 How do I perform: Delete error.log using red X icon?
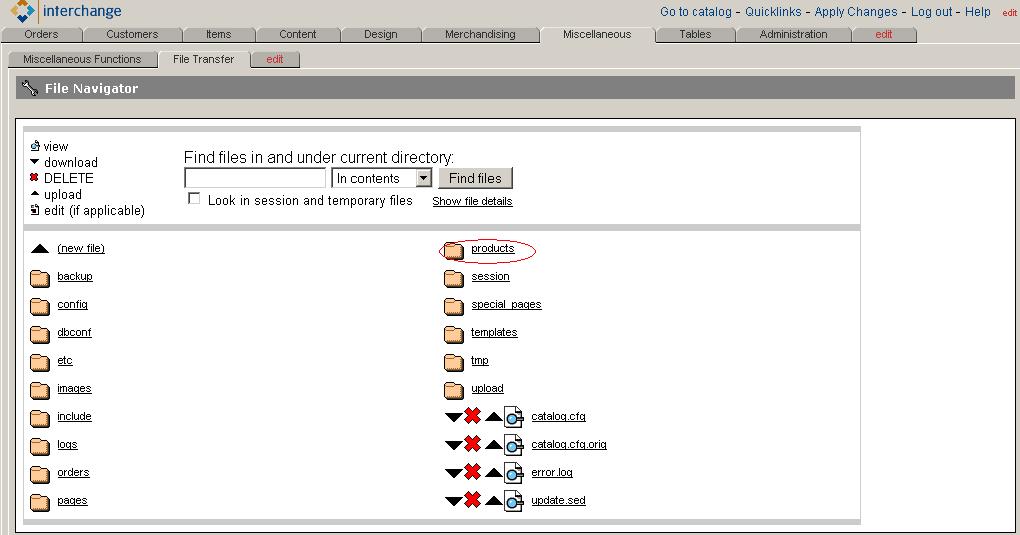473,472
